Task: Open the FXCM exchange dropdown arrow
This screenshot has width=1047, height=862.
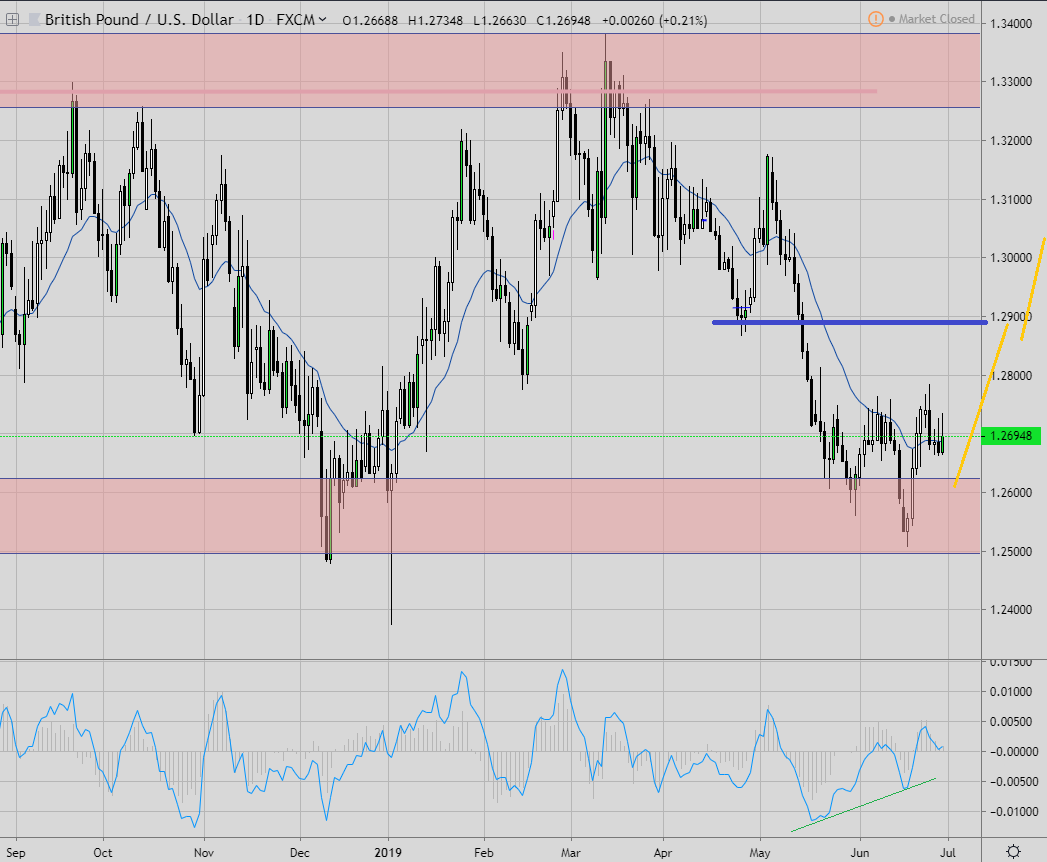Action: point(322,20)
